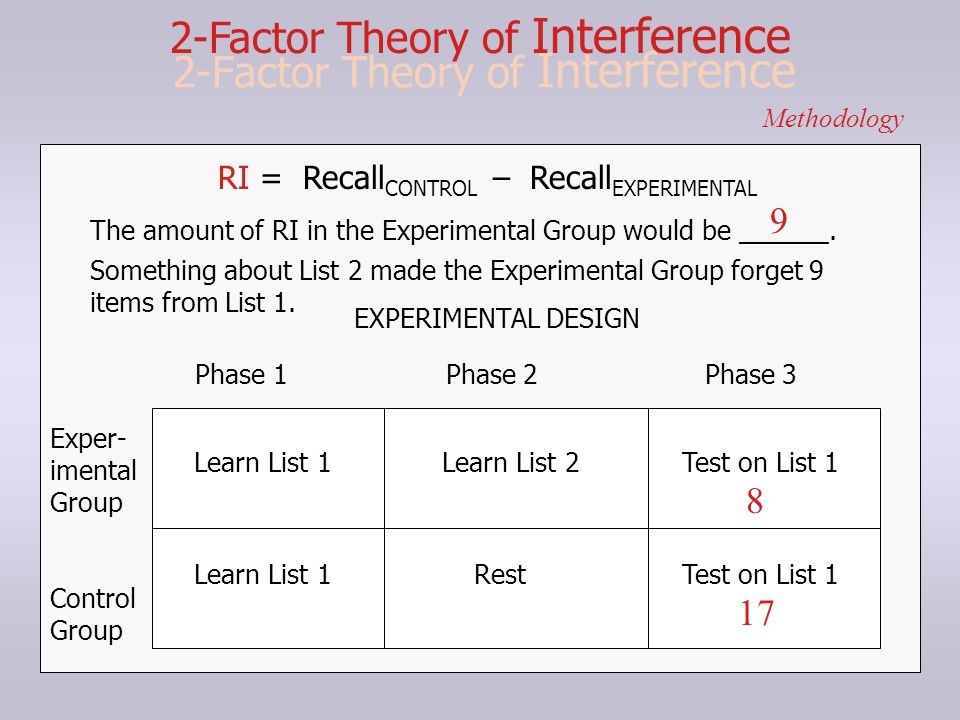The image size is (960, 720).
Task: Click the control group's 'Learn List 1' cell
Action: (268, 588)
